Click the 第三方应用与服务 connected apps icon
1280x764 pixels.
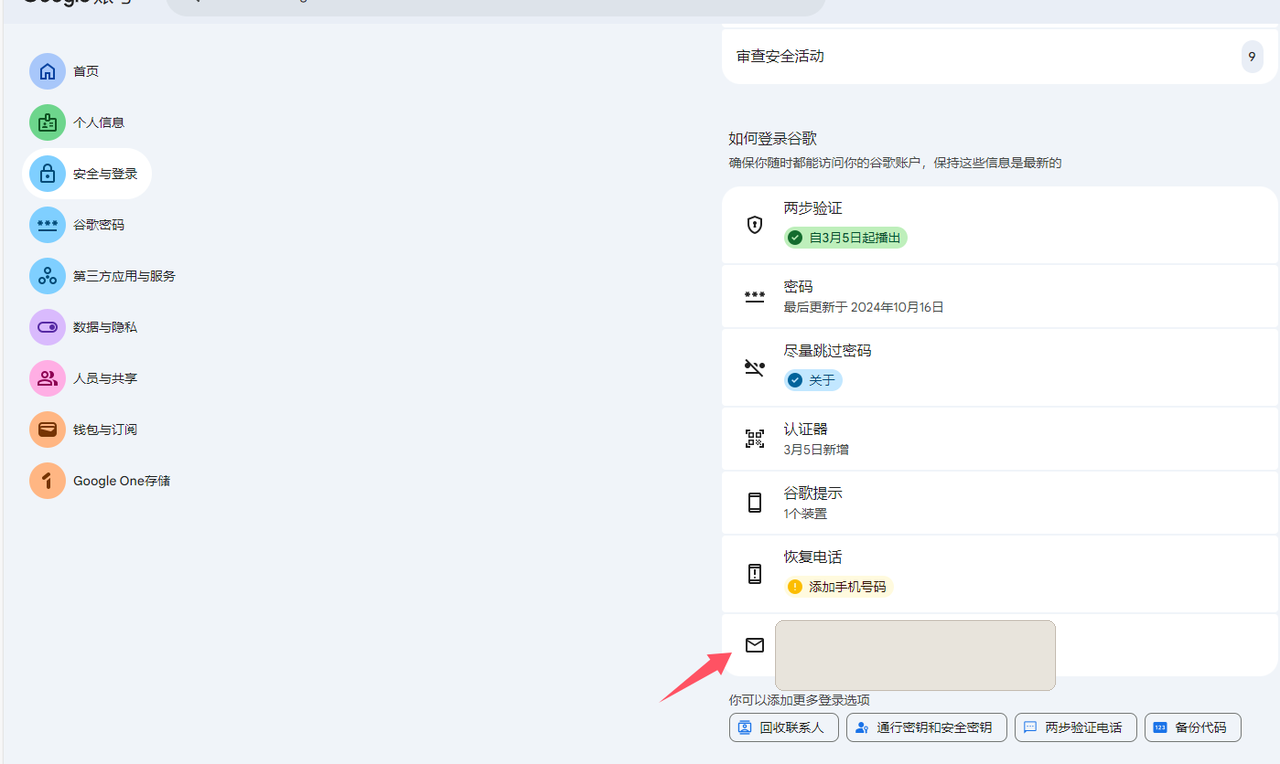47,276
